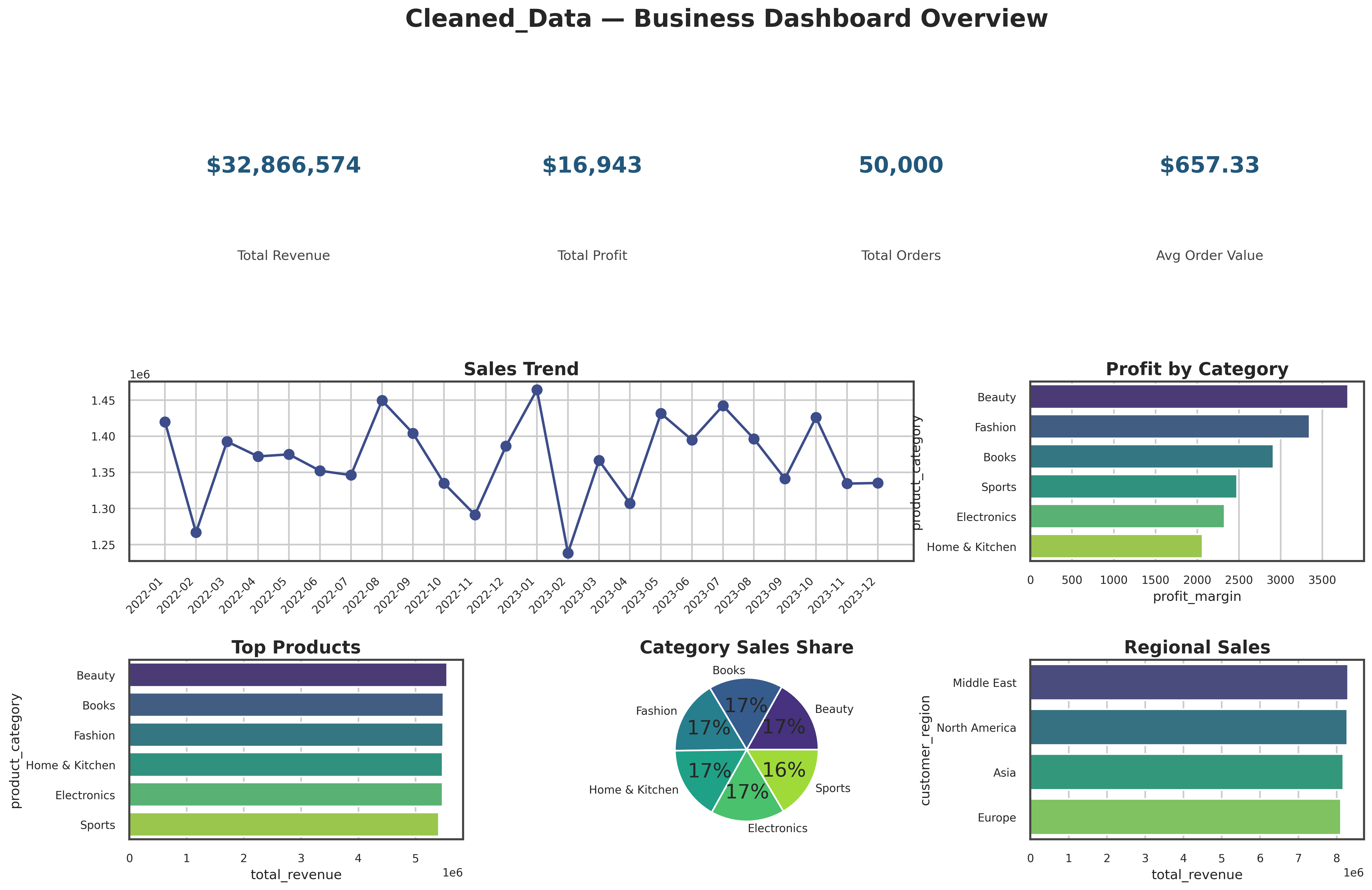Click the Beauty bar in Profit by Category
The width and height of the screenshot is (1372, 890).
coord(1189,397)
